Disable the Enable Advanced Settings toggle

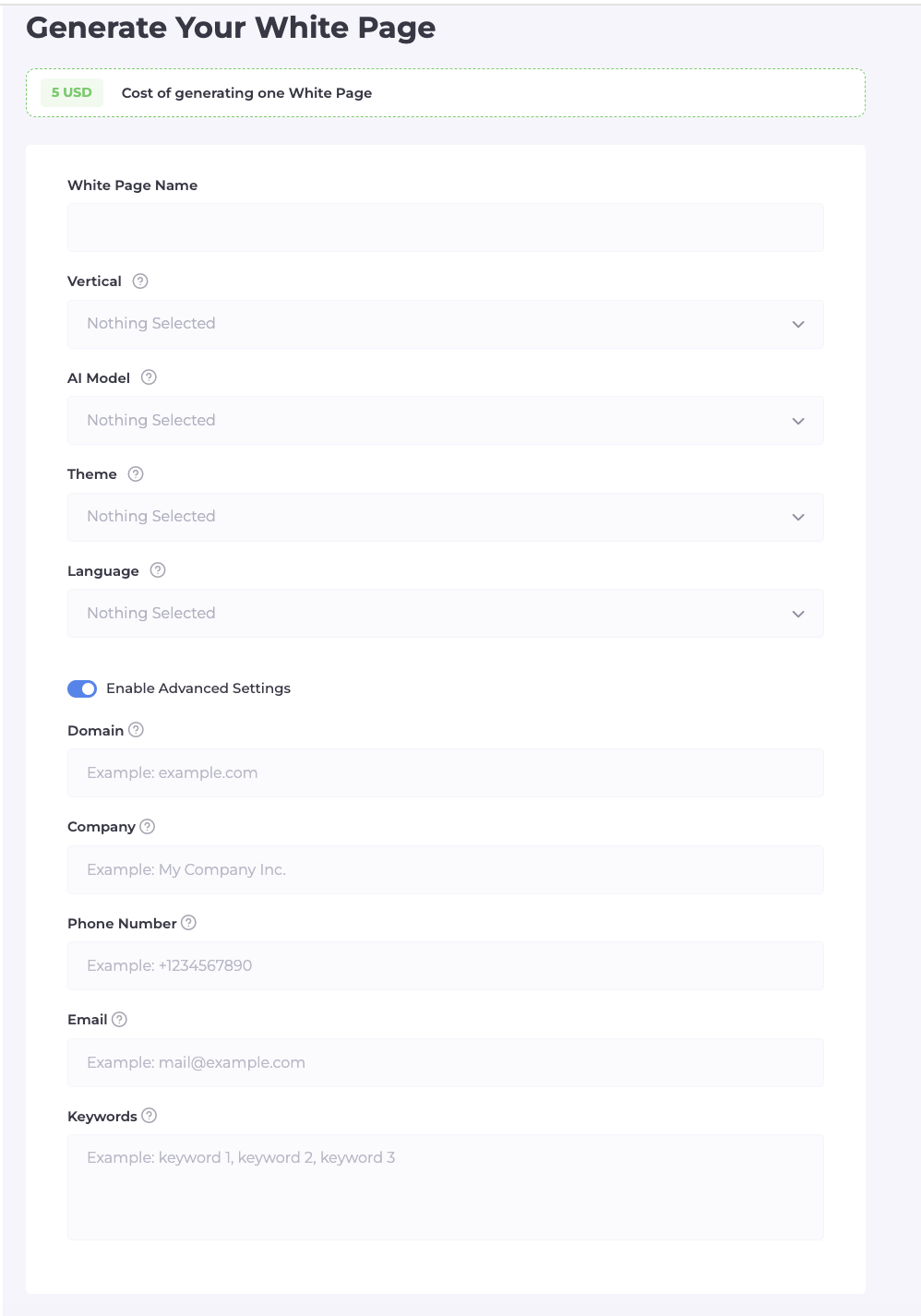click(82, 688)
